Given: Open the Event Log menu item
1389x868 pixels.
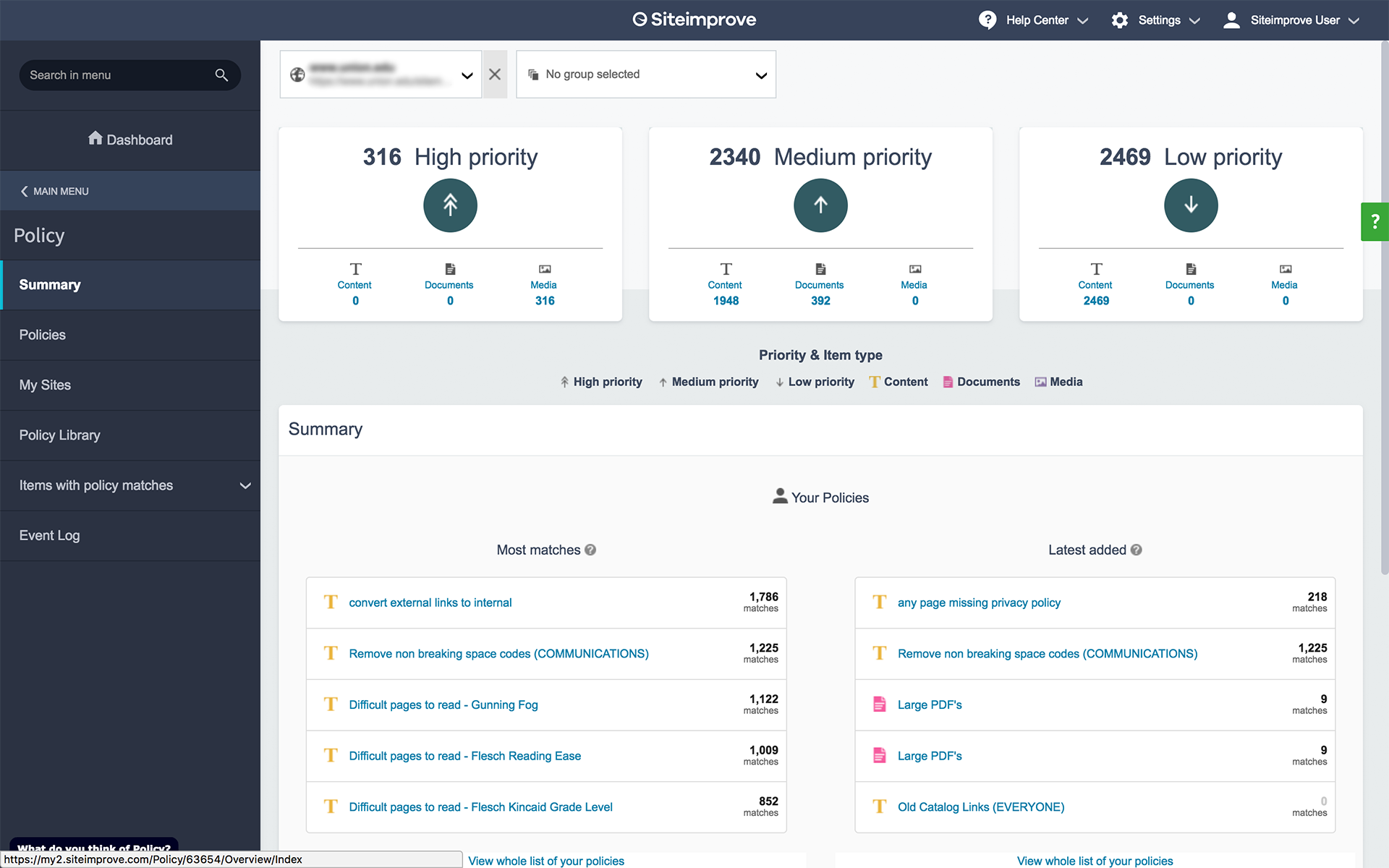Looking at the screenshot, I should [49, 535].
